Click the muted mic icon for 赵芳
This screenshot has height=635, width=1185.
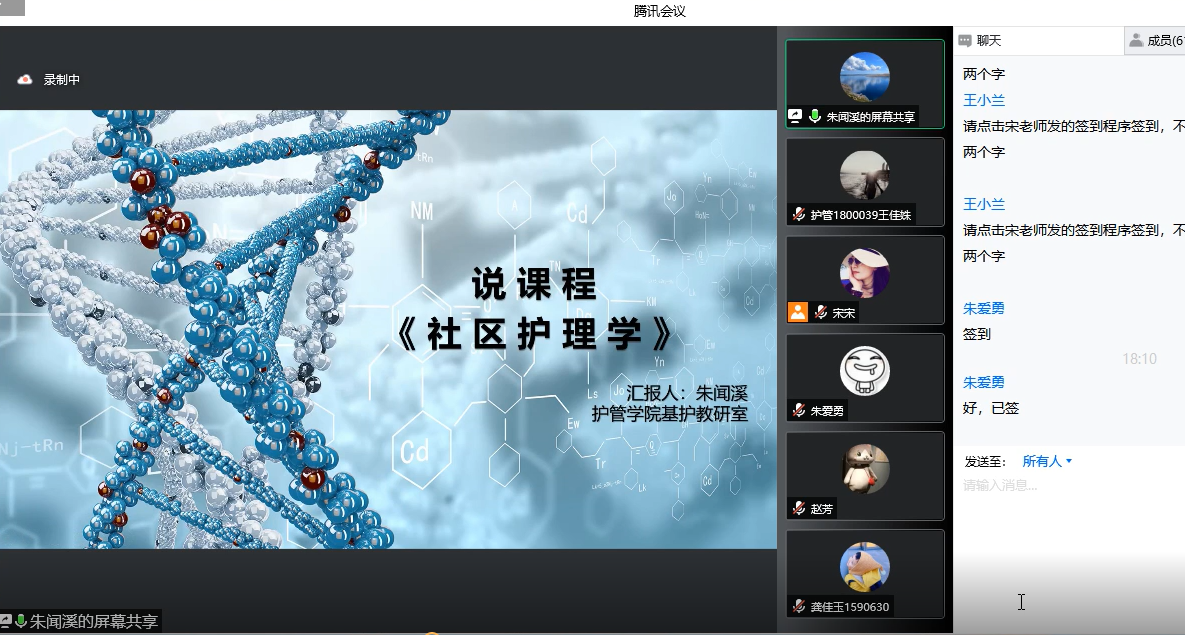[x=799, y=508]
